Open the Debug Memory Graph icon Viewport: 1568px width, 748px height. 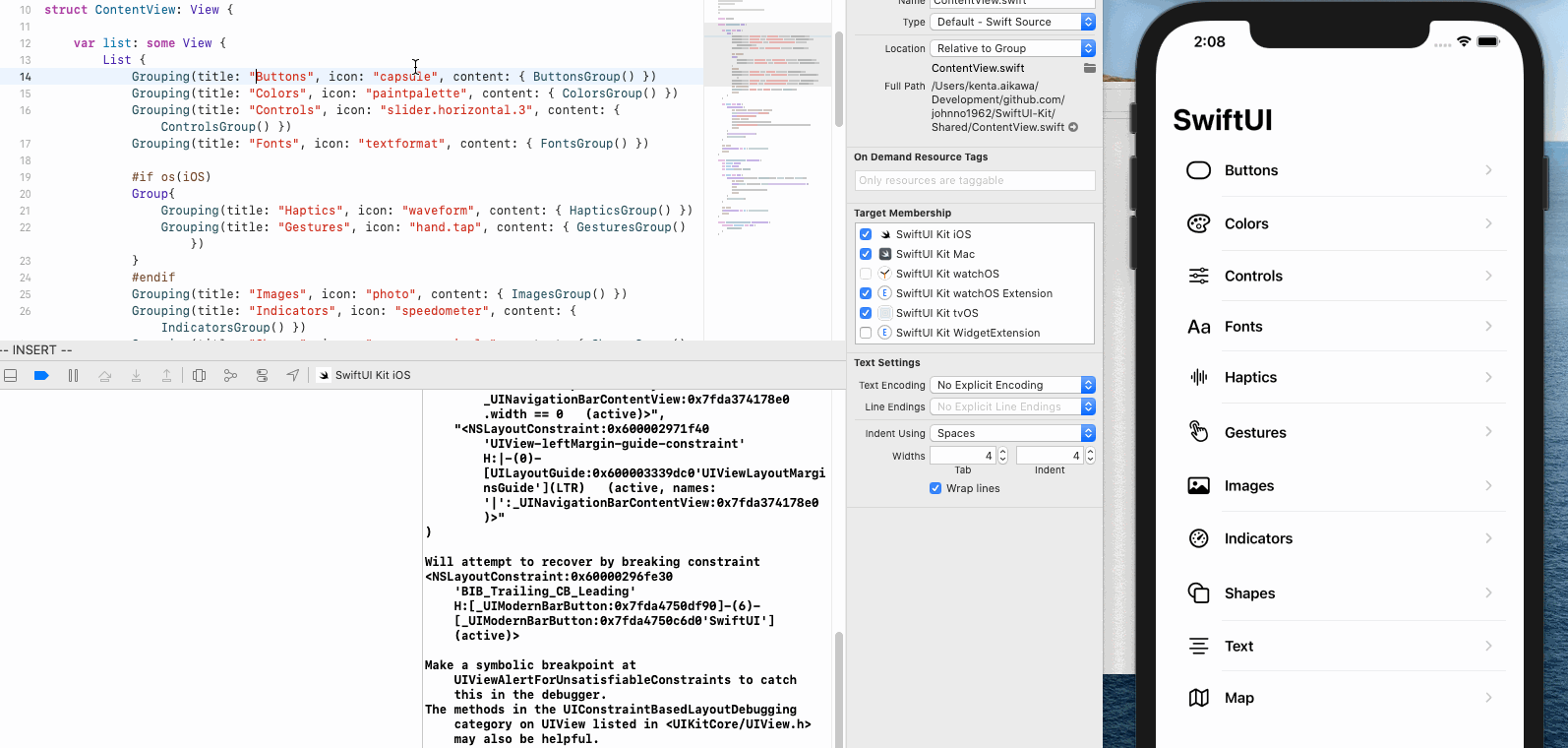coord(230,375)
